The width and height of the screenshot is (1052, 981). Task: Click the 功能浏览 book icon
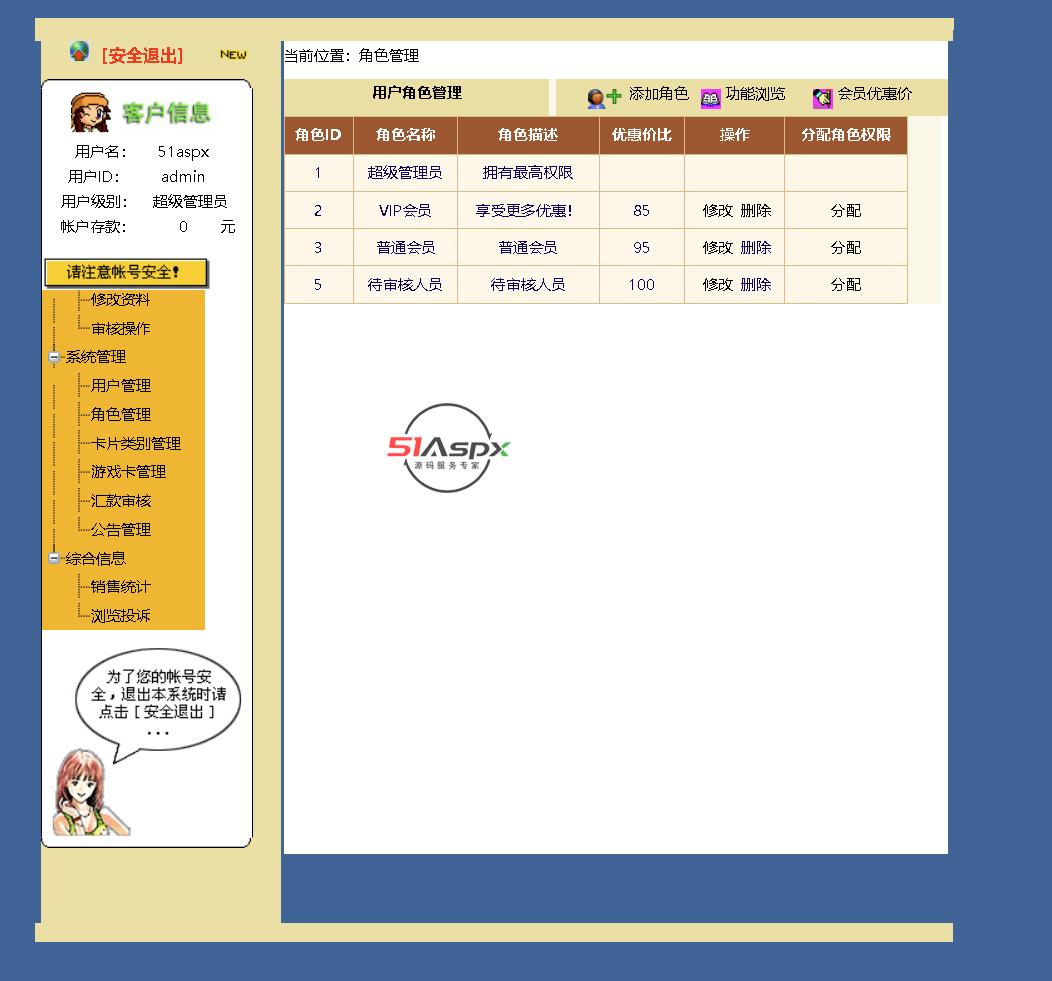(711, 99)
